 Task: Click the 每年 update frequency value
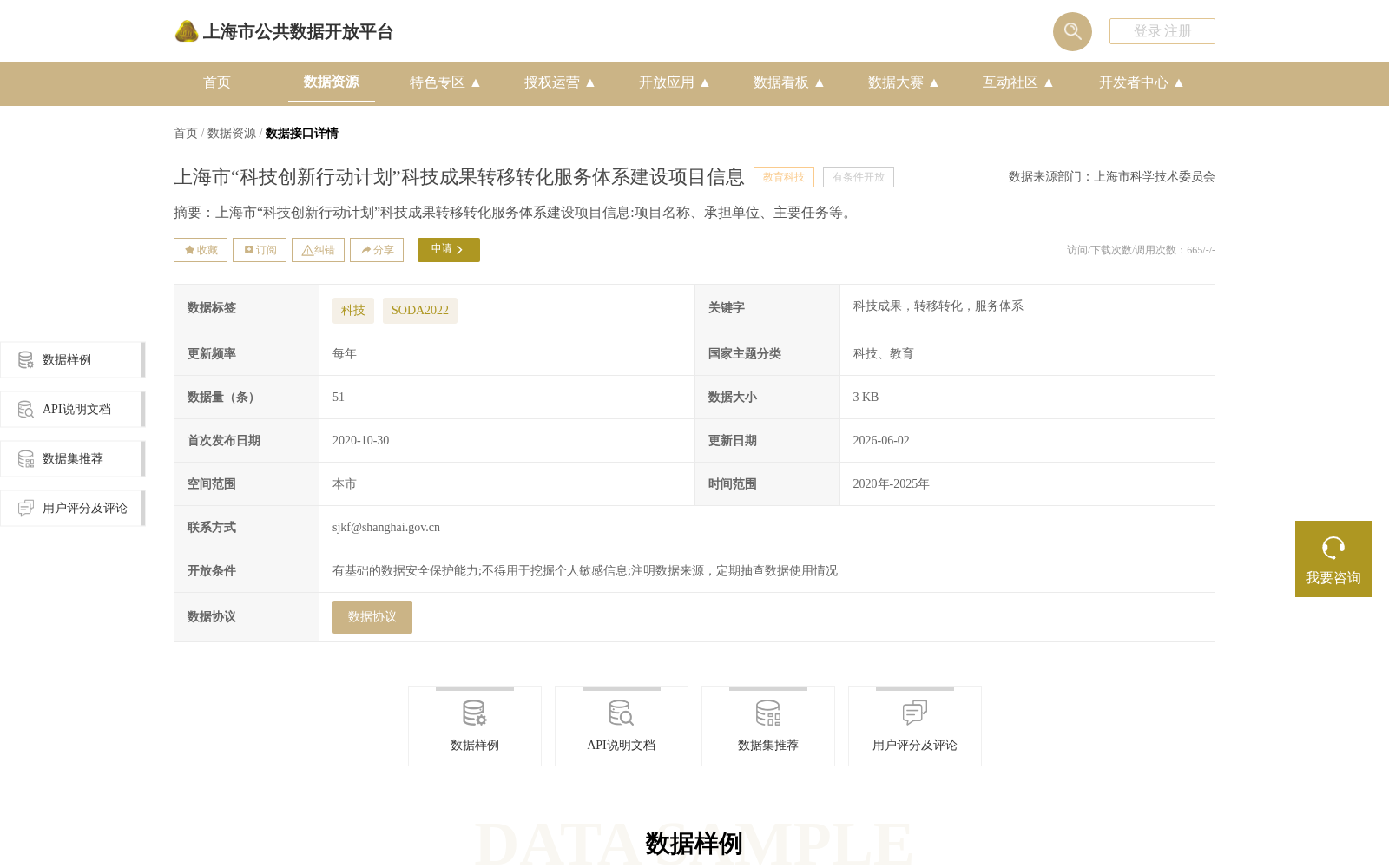pyautogui.click(x=345, y=353)
